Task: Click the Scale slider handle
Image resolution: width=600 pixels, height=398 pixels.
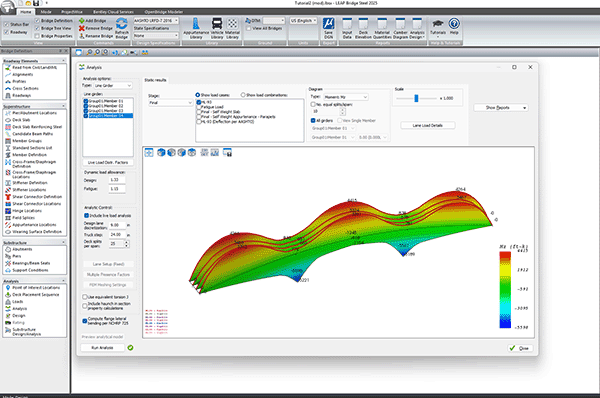Action: pos(416,98)
